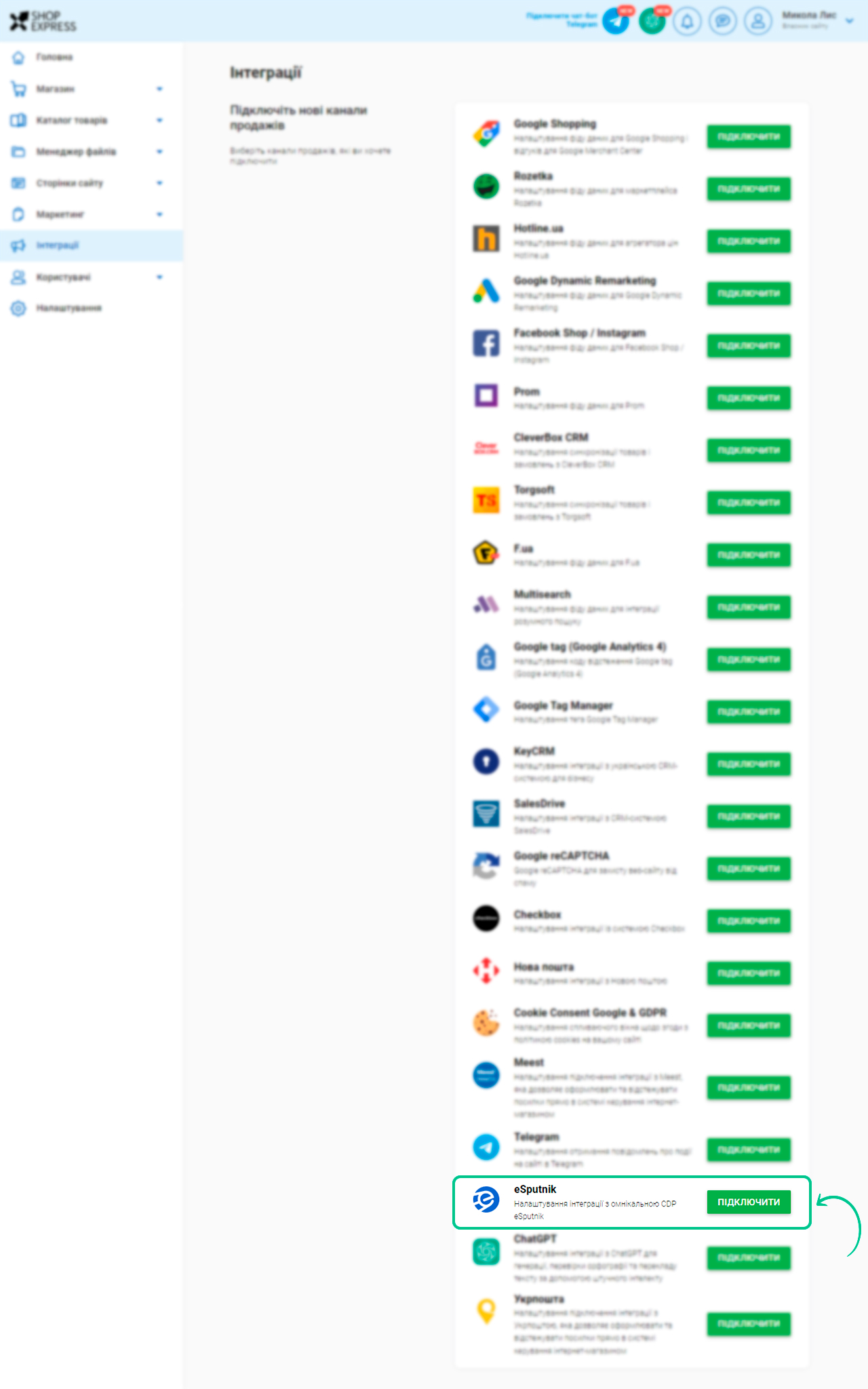Click Підключити button for Google Shopping
Image resolution: width=868 pixels, height=1389 pixels.
click(x=749, y=136)
